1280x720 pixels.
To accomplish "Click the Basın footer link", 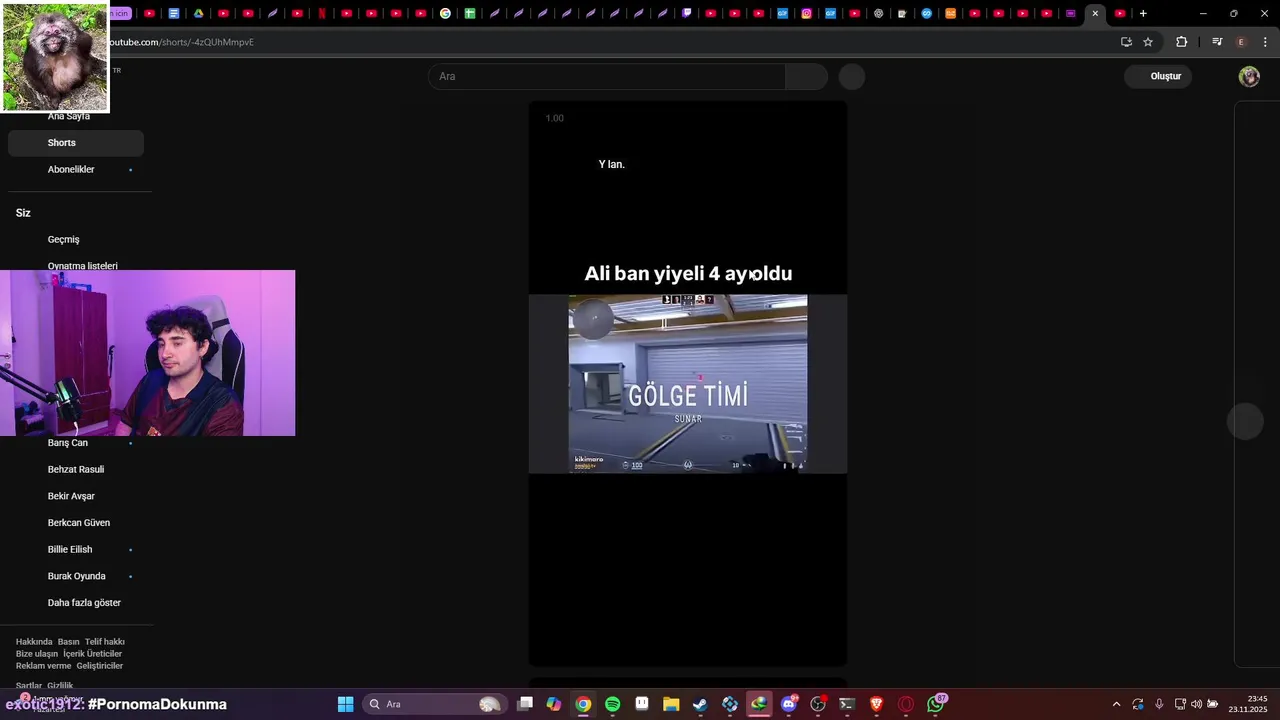I will click(x=69, y=642).
